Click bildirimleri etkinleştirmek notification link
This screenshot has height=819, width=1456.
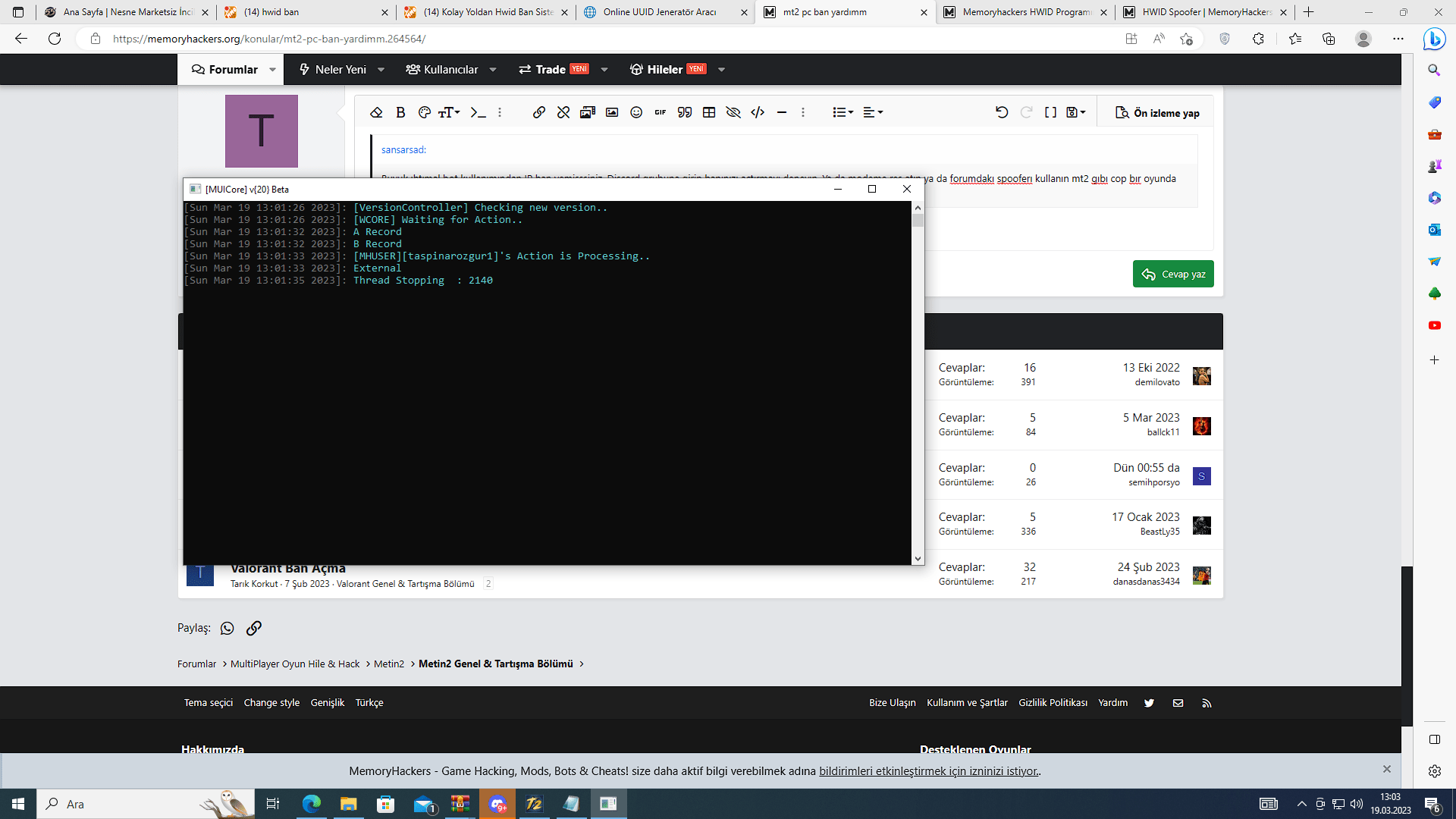coord(928,771)
